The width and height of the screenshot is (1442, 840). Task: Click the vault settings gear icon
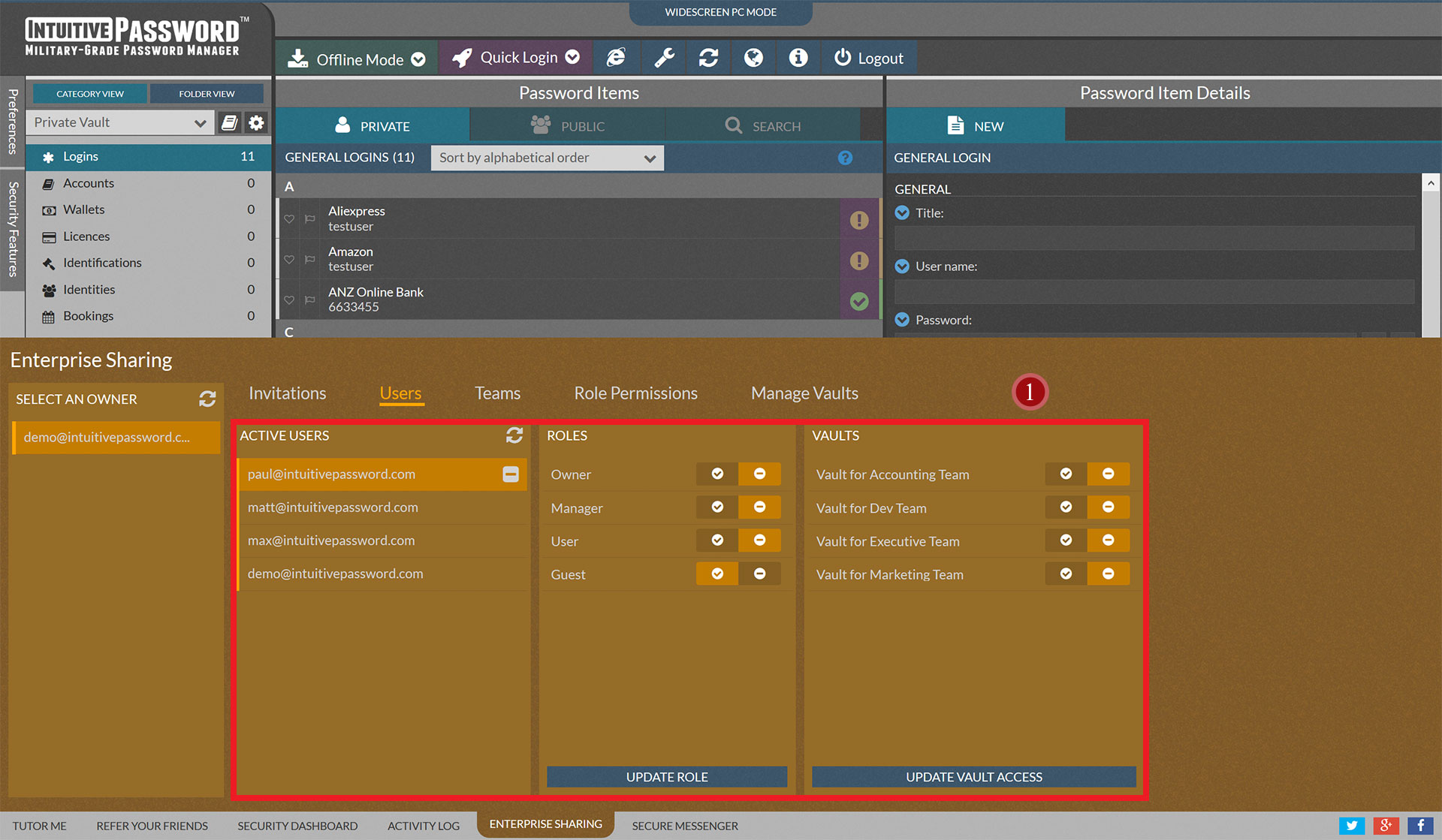[256, 122]
